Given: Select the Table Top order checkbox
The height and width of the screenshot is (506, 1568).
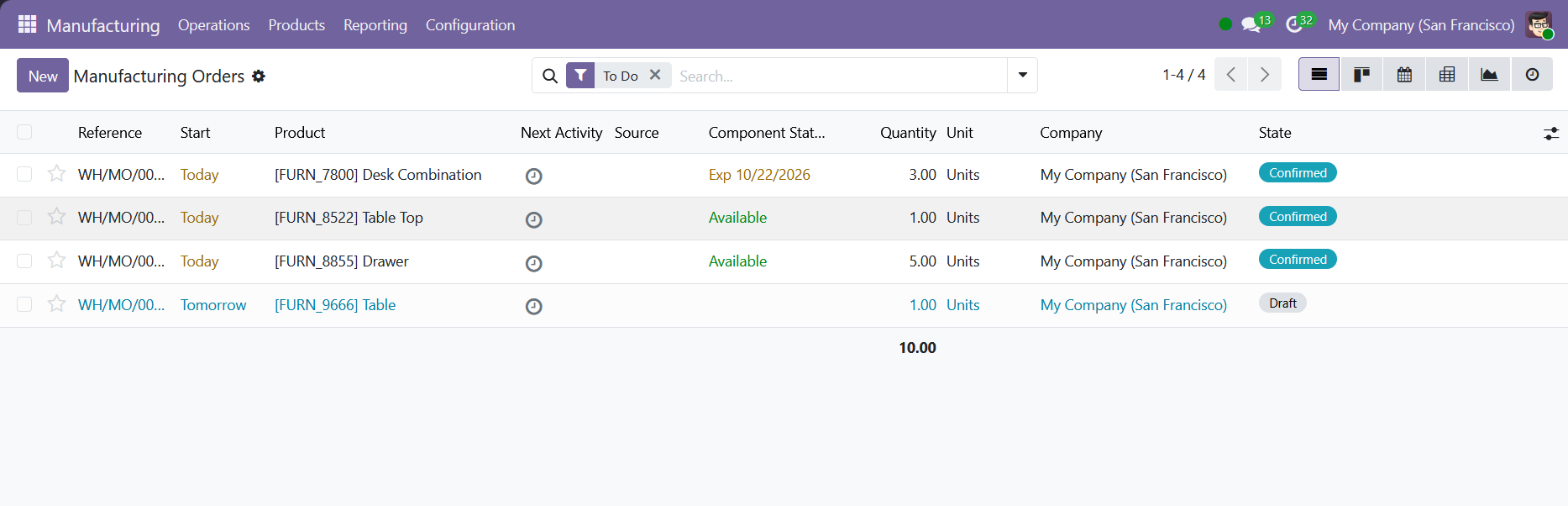Looking at the screenshot, I should pyautogui.click(x=24, y=218).
